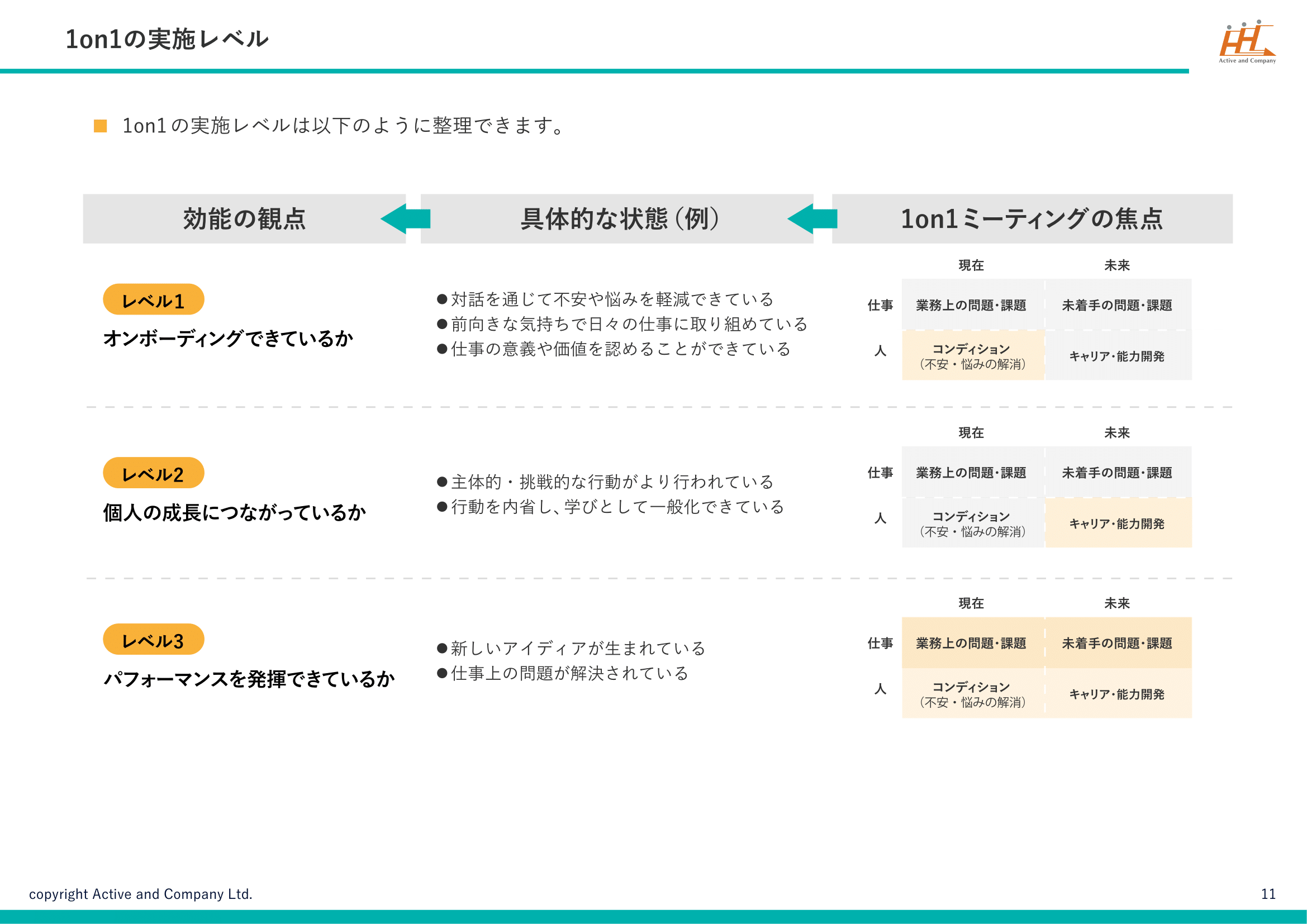
Task: Click the teal arrow left of 具体的な状態
Action: pyautogui.click(x=405, y=219)
